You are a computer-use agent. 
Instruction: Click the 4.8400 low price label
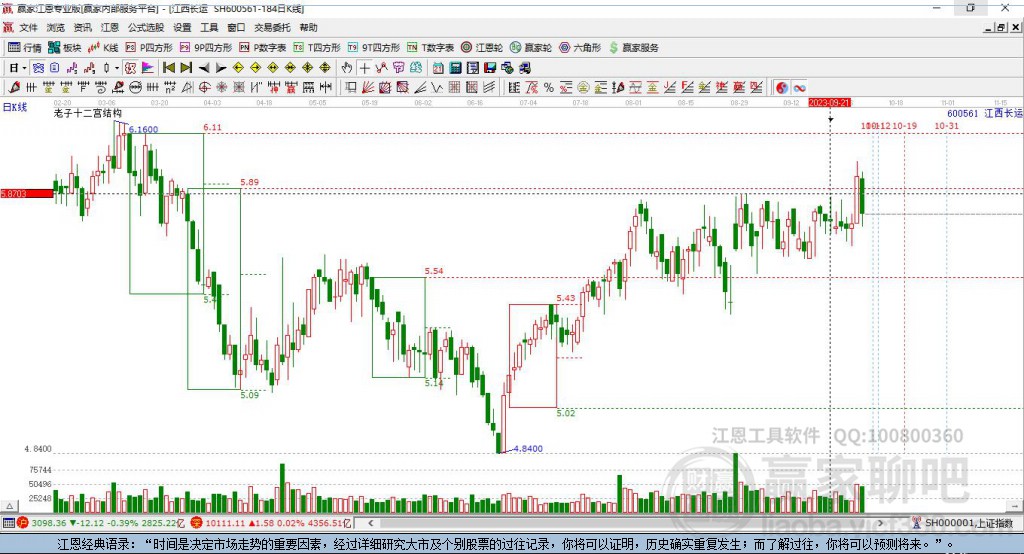(528, 449)
